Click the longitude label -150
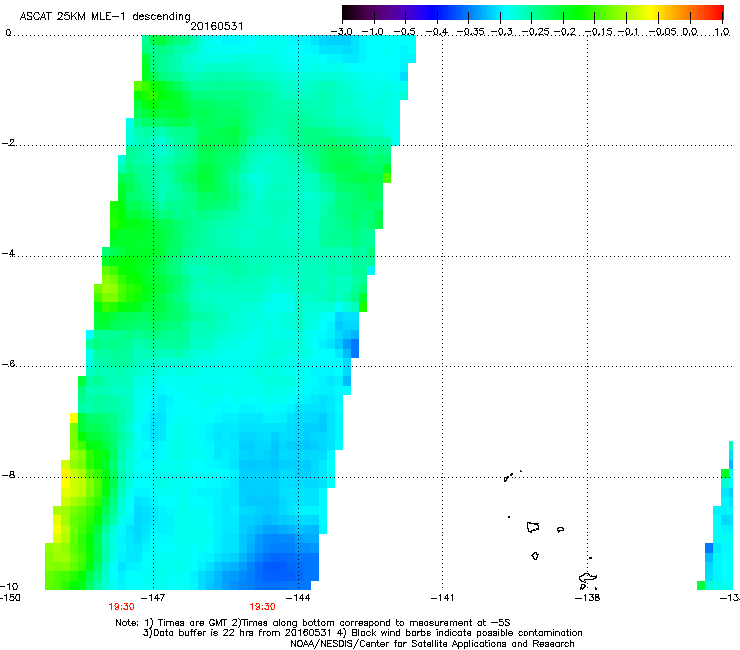Viewport: 740px width, 650px height. (x=10, y=598)
